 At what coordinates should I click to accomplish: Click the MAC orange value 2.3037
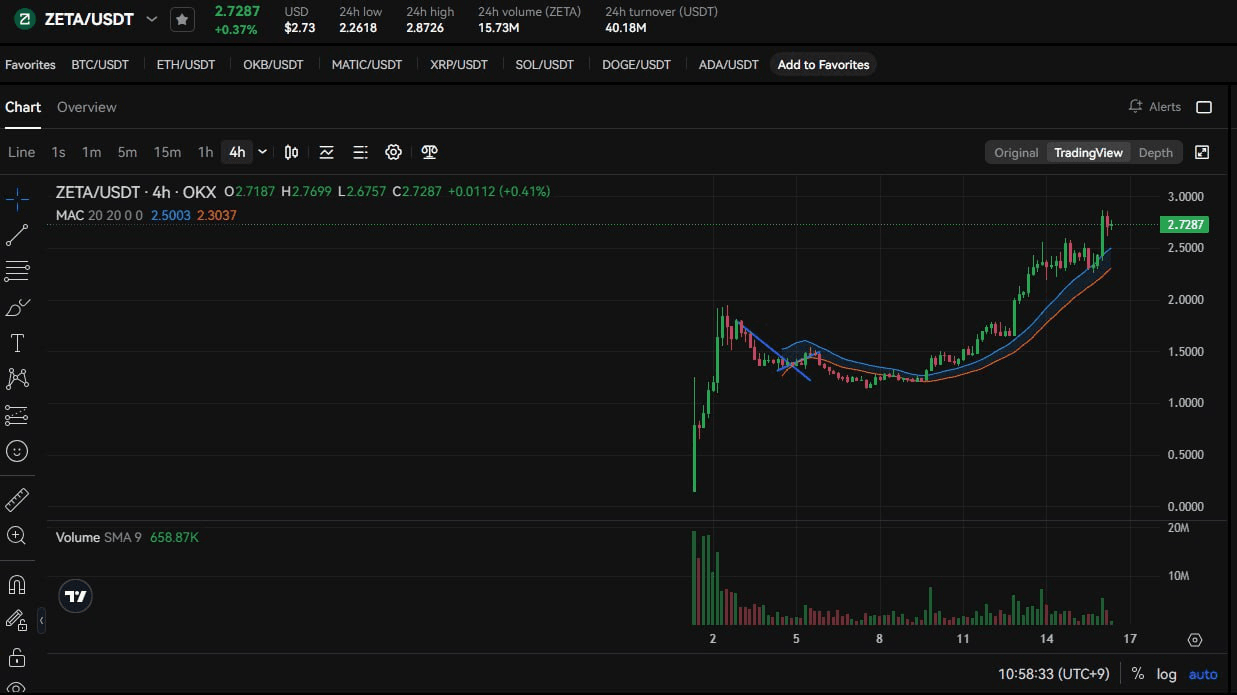pos(217,215)
